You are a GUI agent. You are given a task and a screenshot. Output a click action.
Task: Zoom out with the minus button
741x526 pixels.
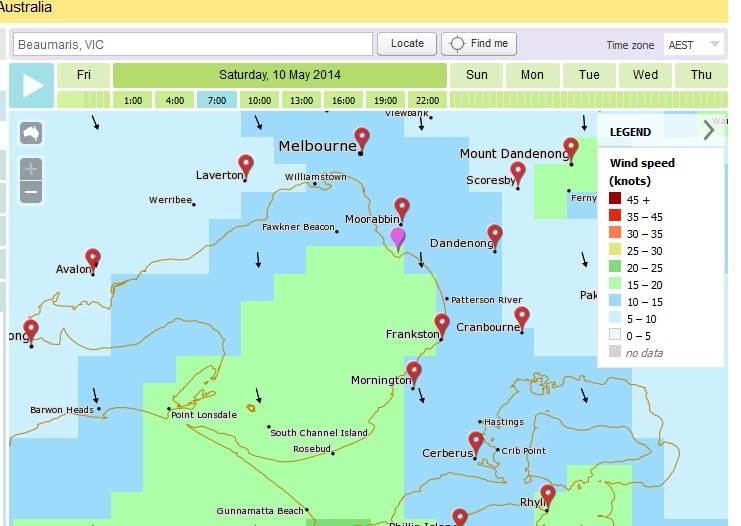(x=31, y=192)
